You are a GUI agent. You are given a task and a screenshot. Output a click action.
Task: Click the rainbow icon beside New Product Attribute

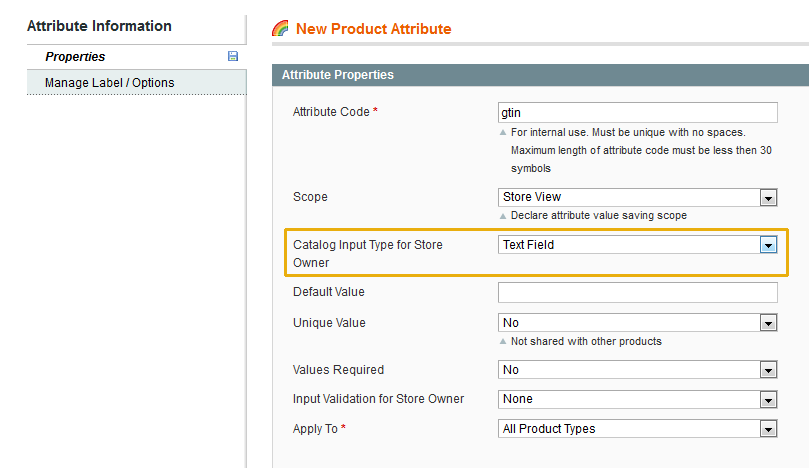click(281, 29)
